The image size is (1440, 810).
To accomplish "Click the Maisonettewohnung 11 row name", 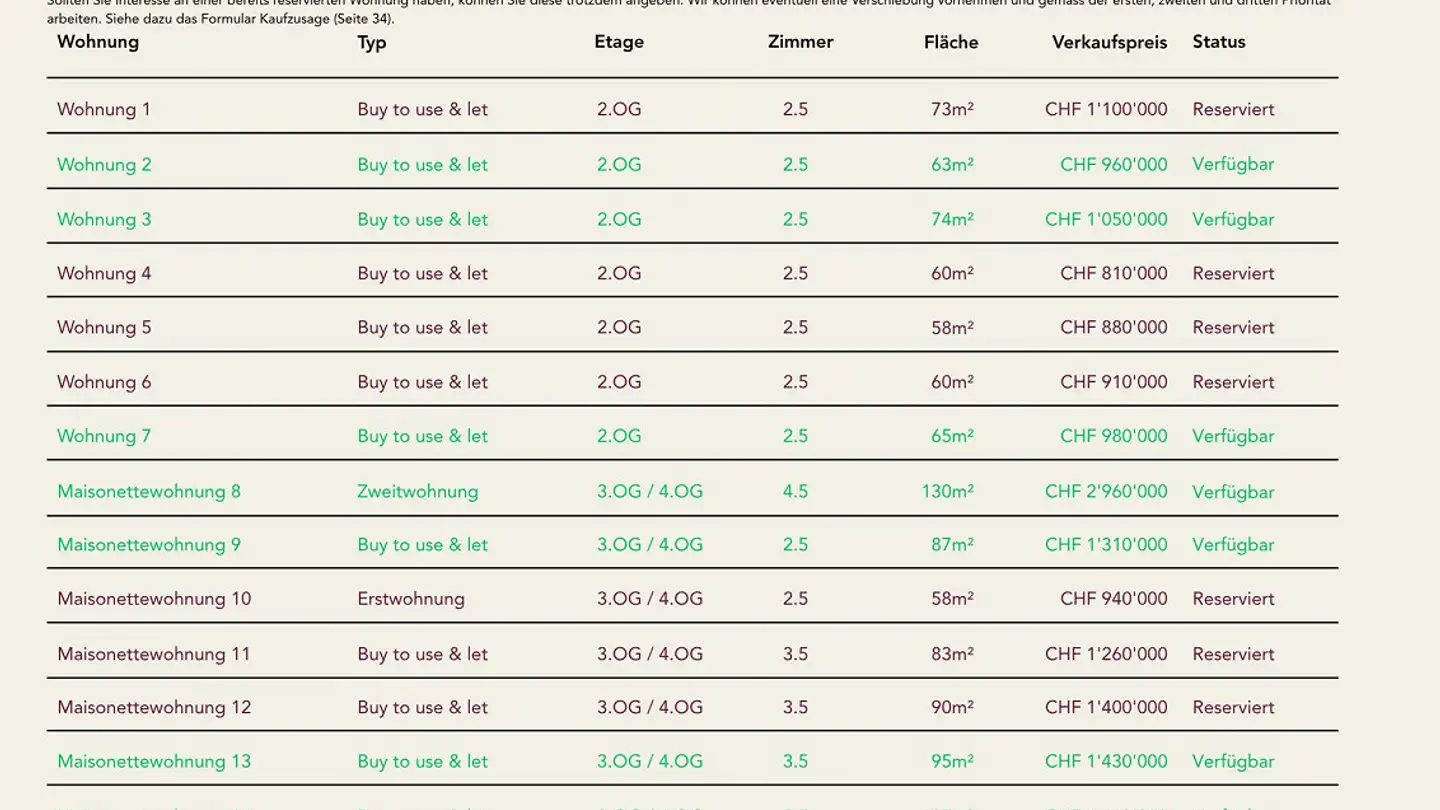I will click(154, 655).
